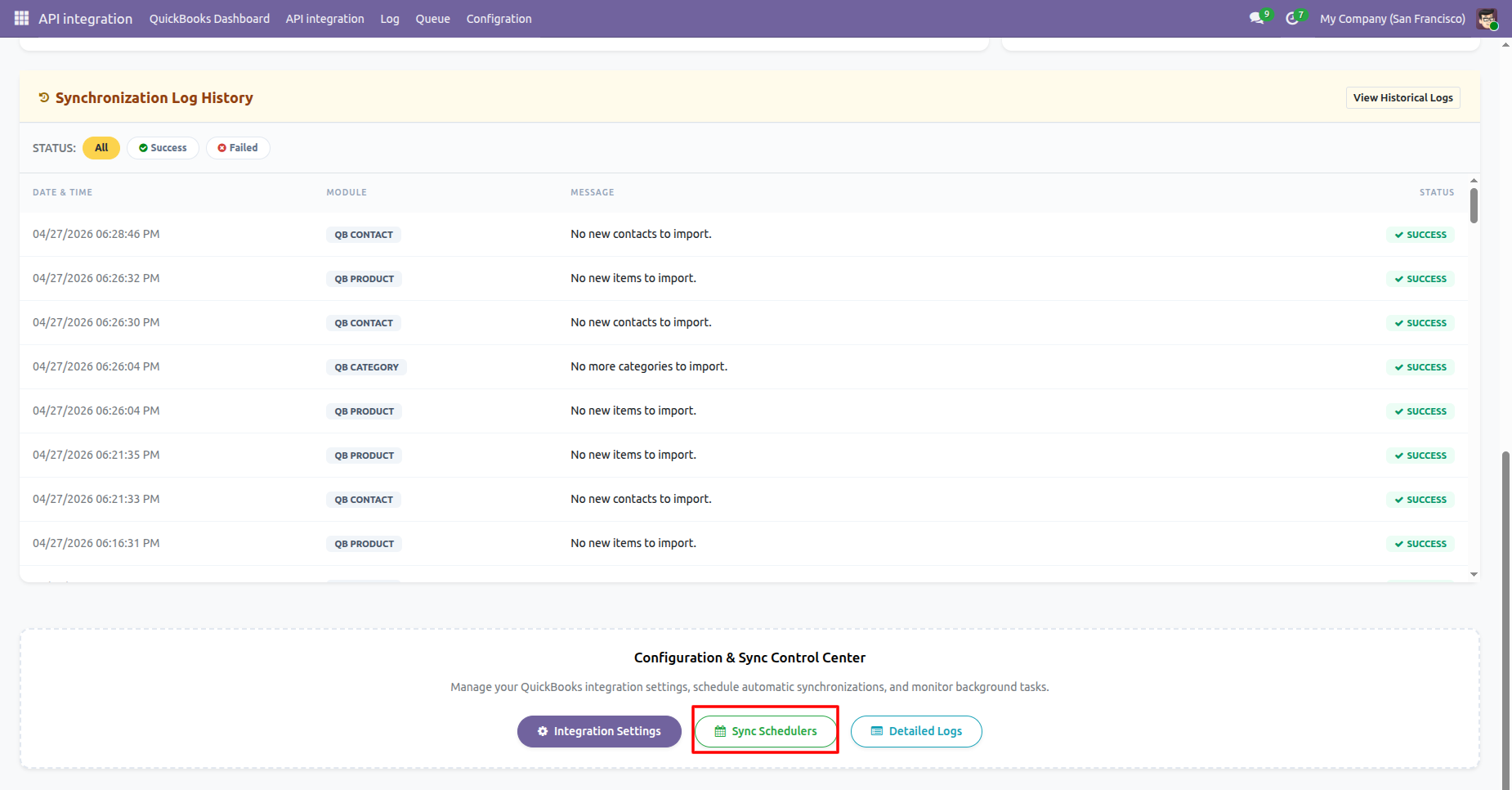The image size is (1512, 790).
Task: Open Sync Schedulers
Action: [x=766, y=731]
